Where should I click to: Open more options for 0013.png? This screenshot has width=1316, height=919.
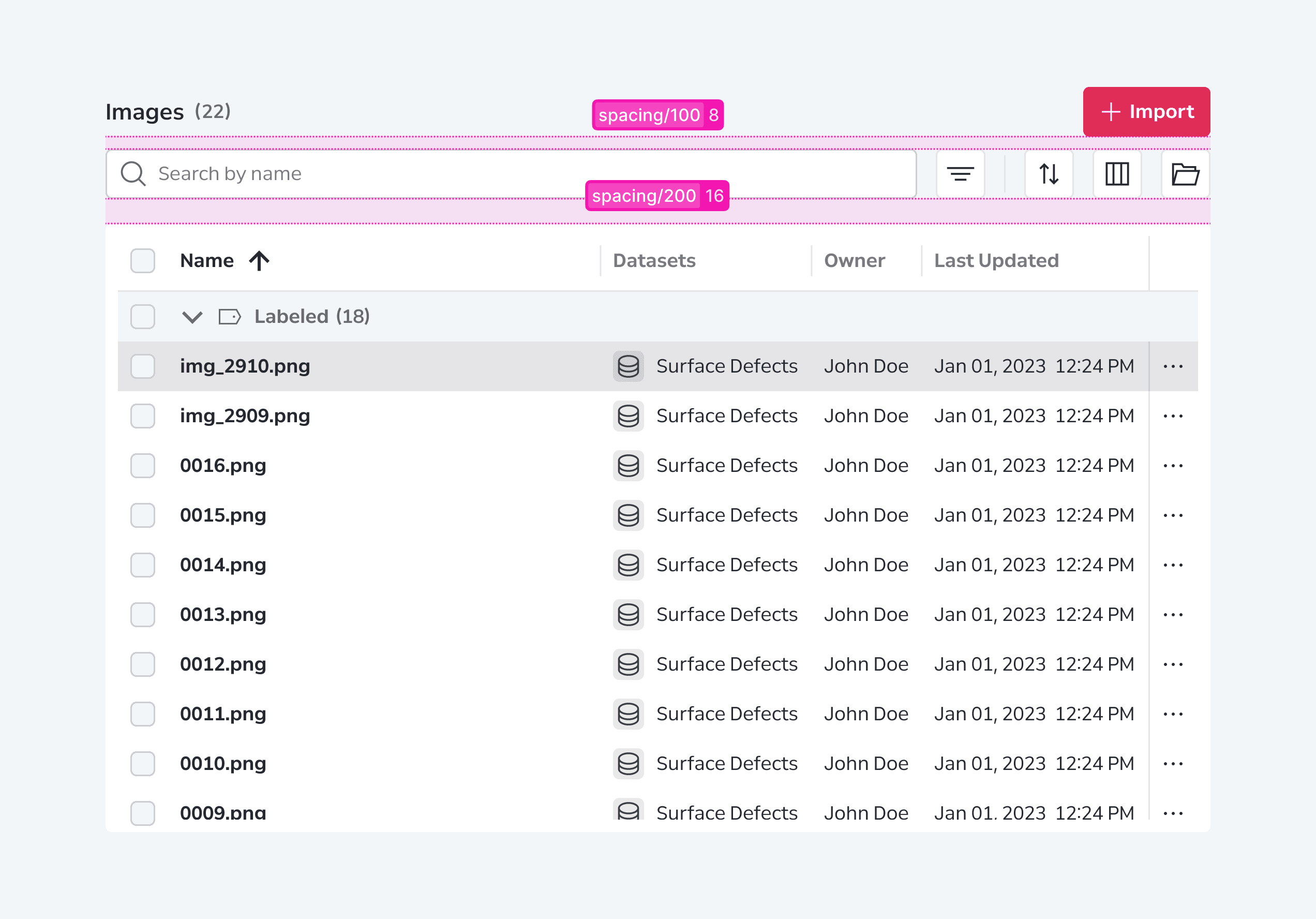pyautogui.click(x=1173, y=615)
